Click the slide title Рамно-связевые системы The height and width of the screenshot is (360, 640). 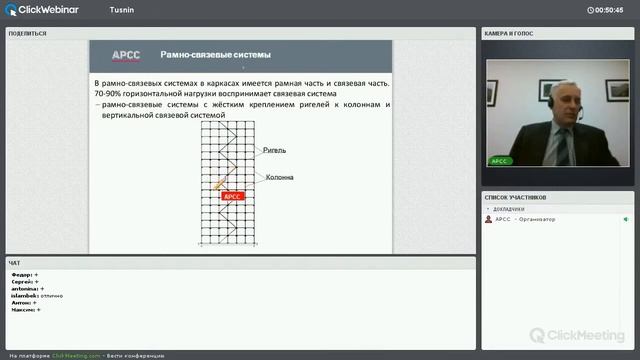coord(216,55)
